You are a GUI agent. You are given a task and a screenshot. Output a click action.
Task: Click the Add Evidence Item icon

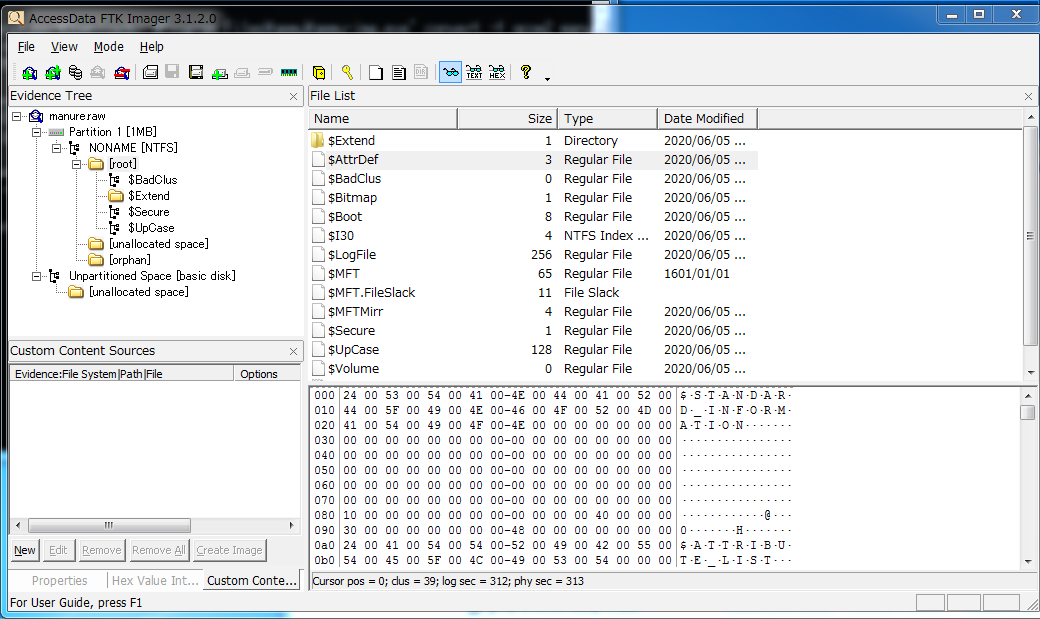click(x=29, y=72)
